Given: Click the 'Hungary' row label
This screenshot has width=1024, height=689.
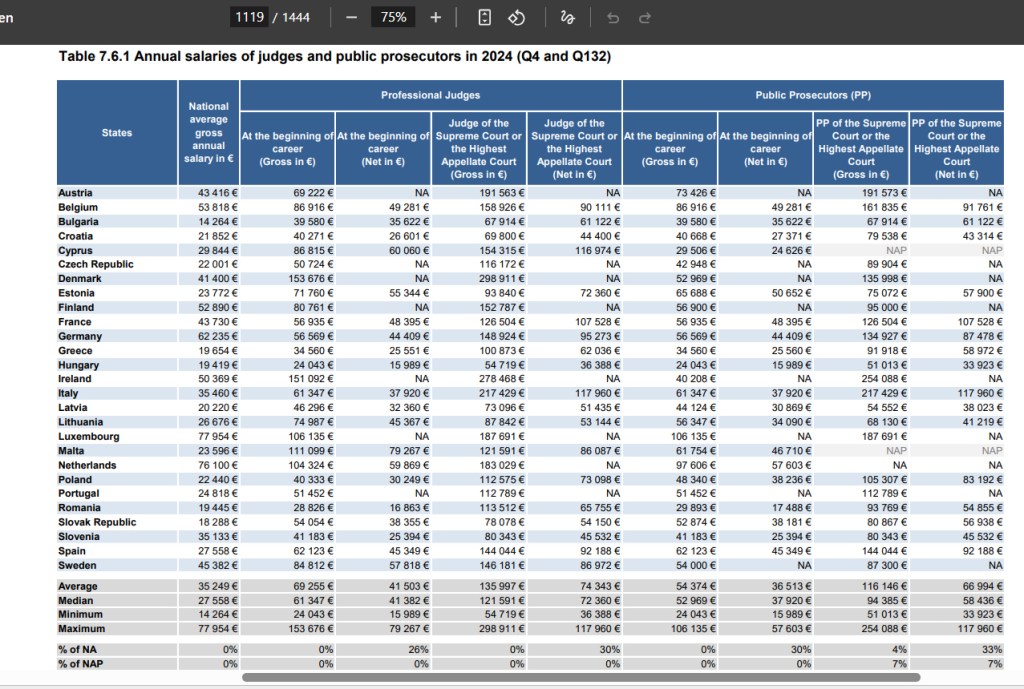Looking at the screenshot, I should pos(78,364).
